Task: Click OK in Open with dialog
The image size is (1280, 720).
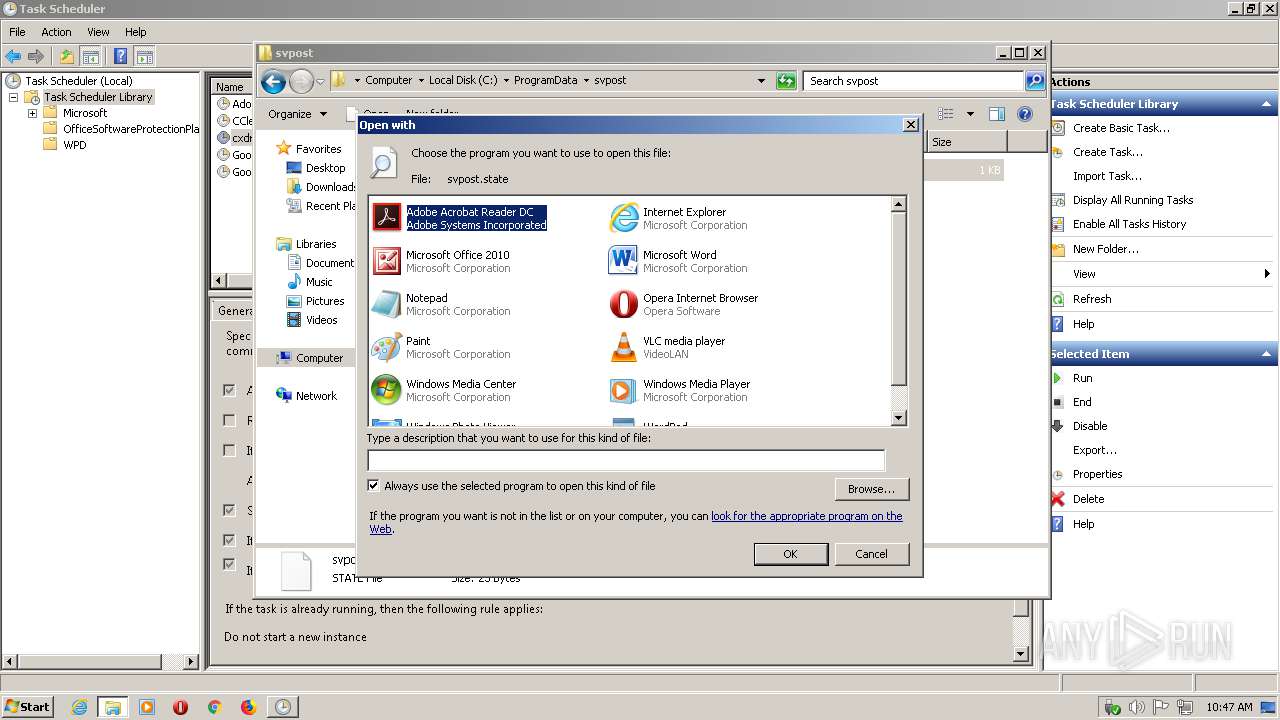Action: [790, 554]
